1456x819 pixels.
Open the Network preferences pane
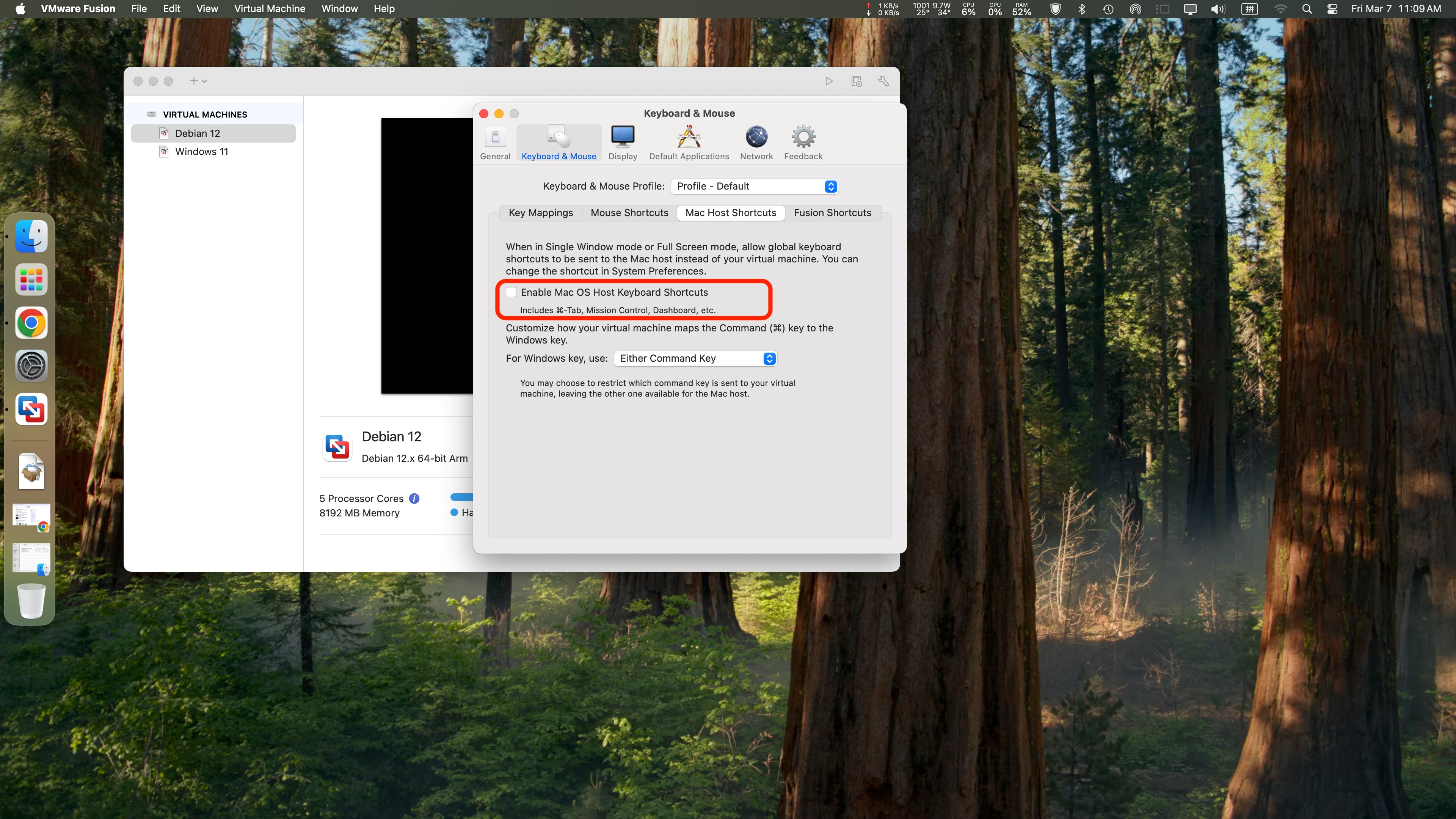(756, 143)
